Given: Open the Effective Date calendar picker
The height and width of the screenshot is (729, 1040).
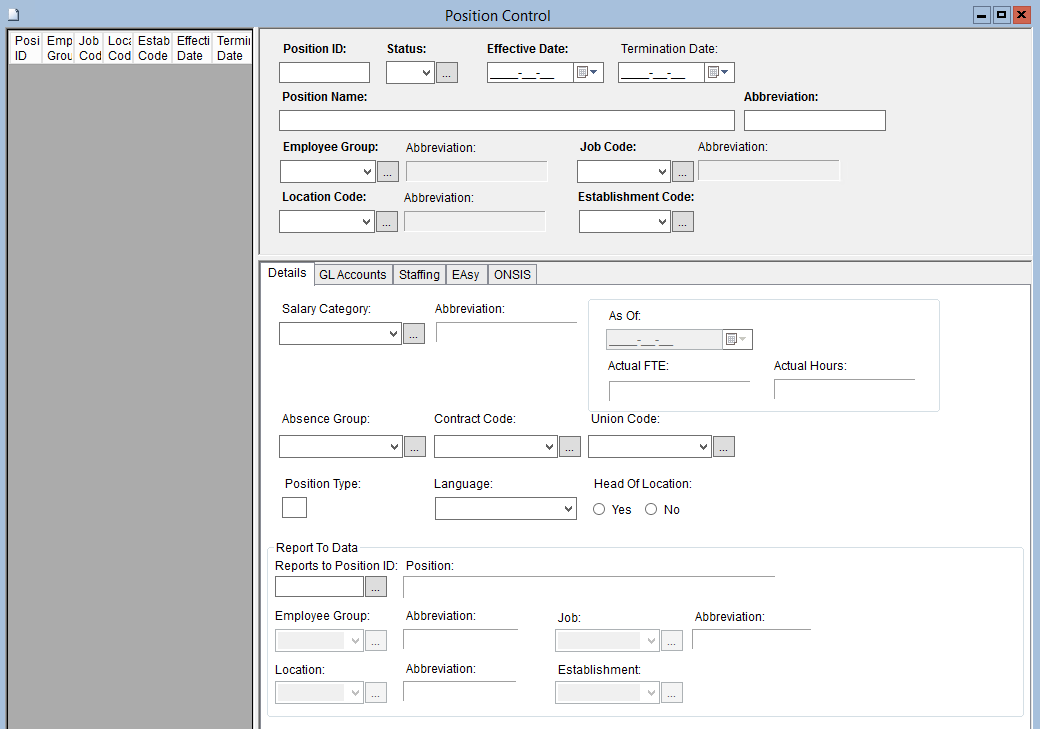Looking at the screenshot, I should 587,72.
